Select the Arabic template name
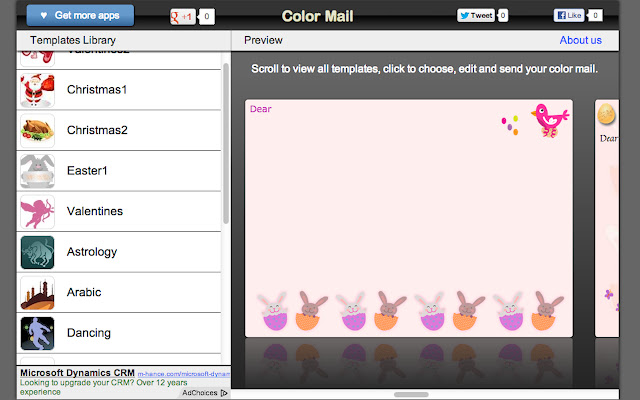Viewport: 640px width, 400px height. (x=84, y=292)
